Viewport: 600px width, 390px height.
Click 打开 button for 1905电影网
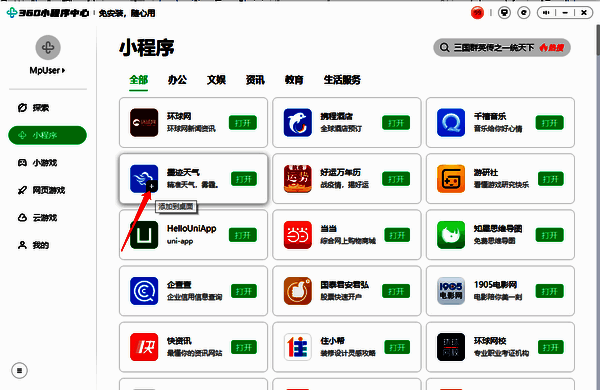point(549,291)
